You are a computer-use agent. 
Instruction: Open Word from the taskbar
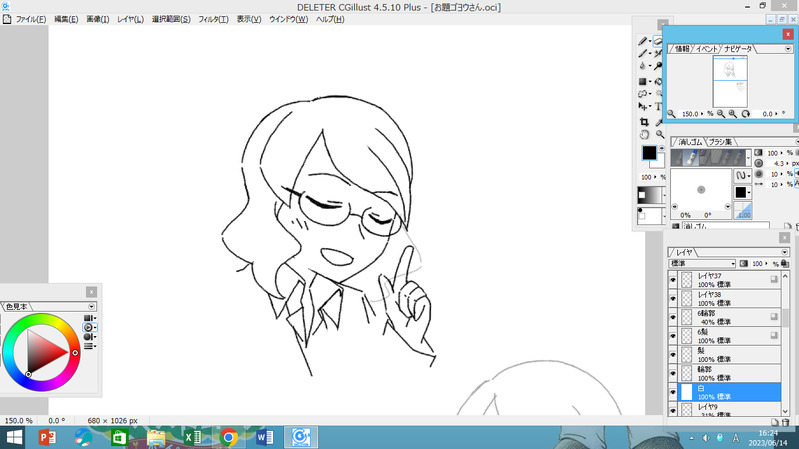pyautogui.click(x=265, y=437)
